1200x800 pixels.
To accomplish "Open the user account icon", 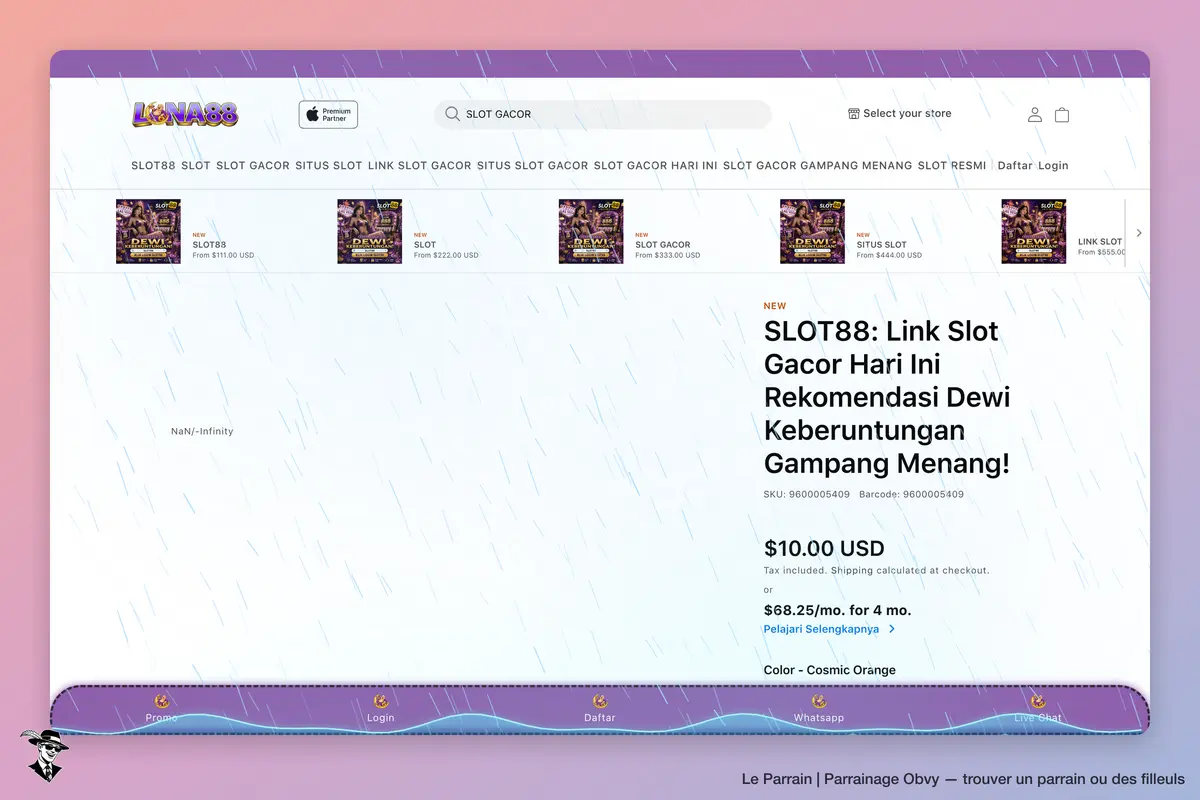I will (x=1035, y=114).
